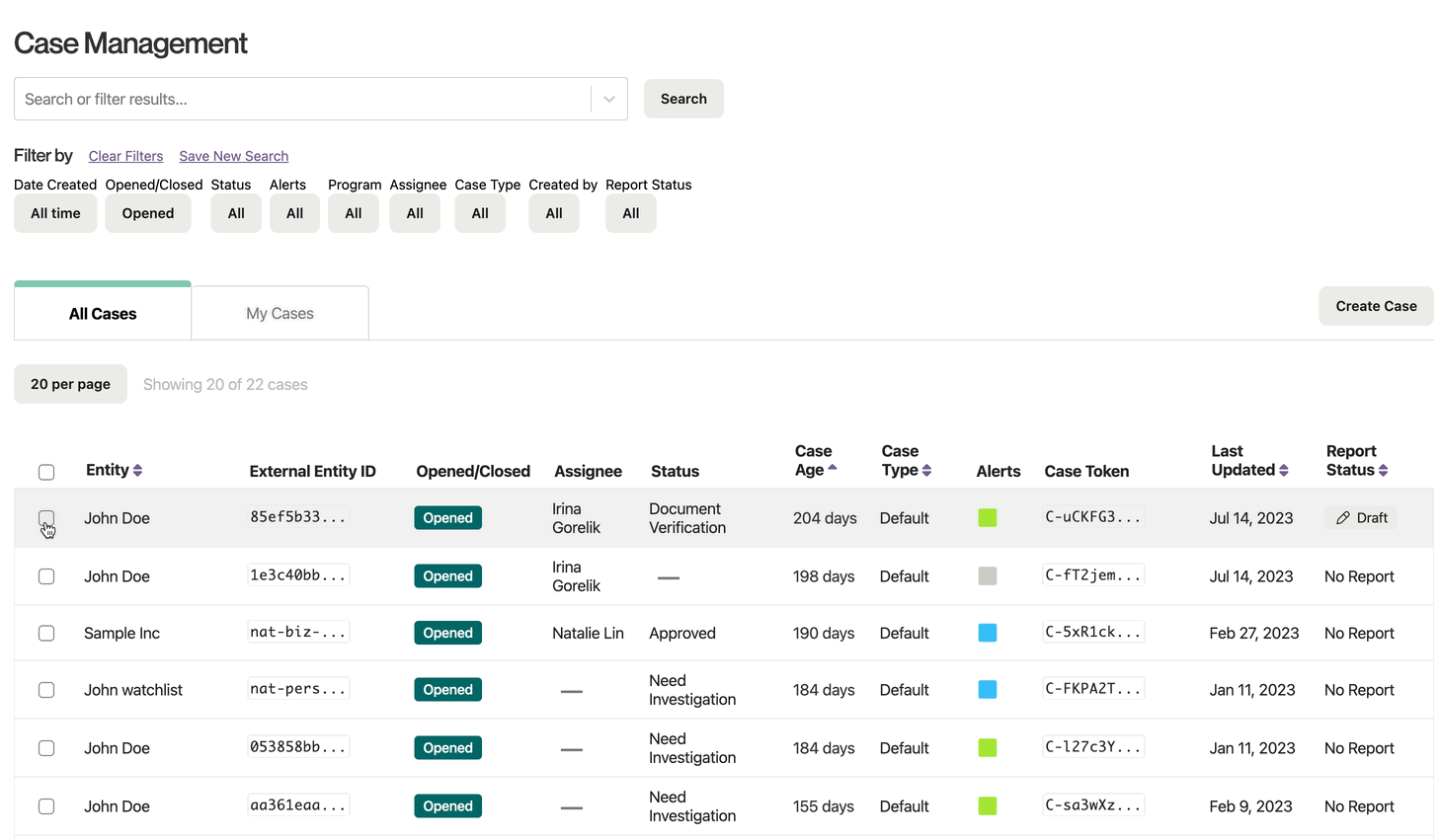Viewport: 1440px width, 840px height.
Task: Click the Document Verification status cell
Action: [x=687, y=518]
